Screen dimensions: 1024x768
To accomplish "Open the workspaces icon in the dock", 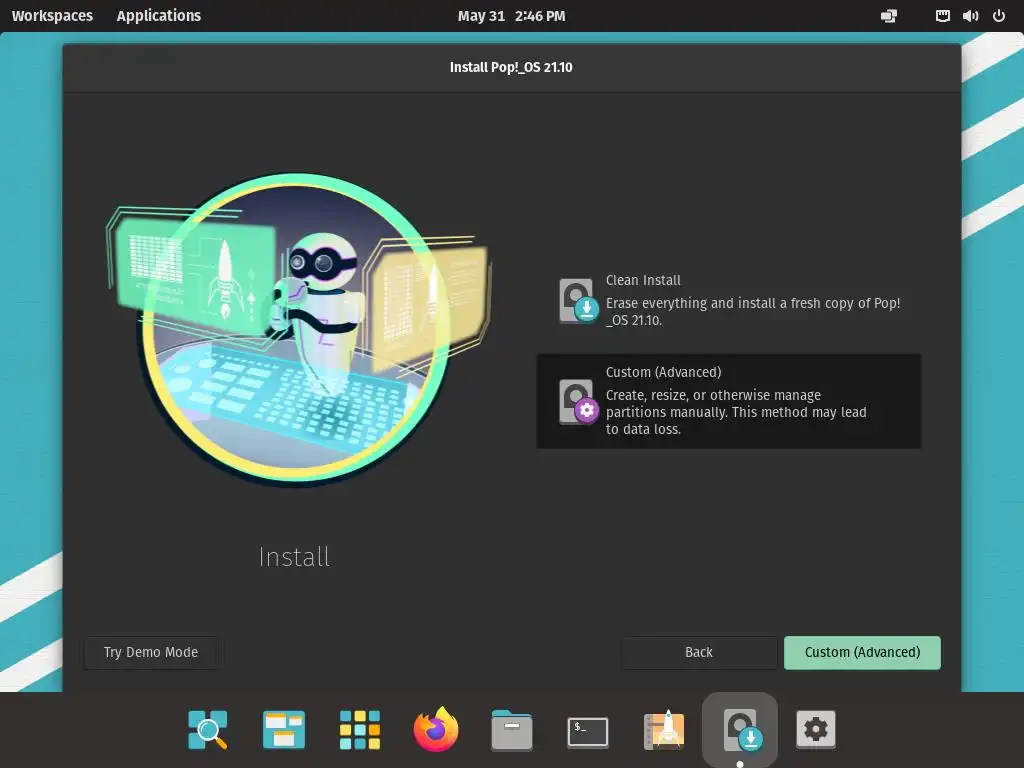I will 283,729.
